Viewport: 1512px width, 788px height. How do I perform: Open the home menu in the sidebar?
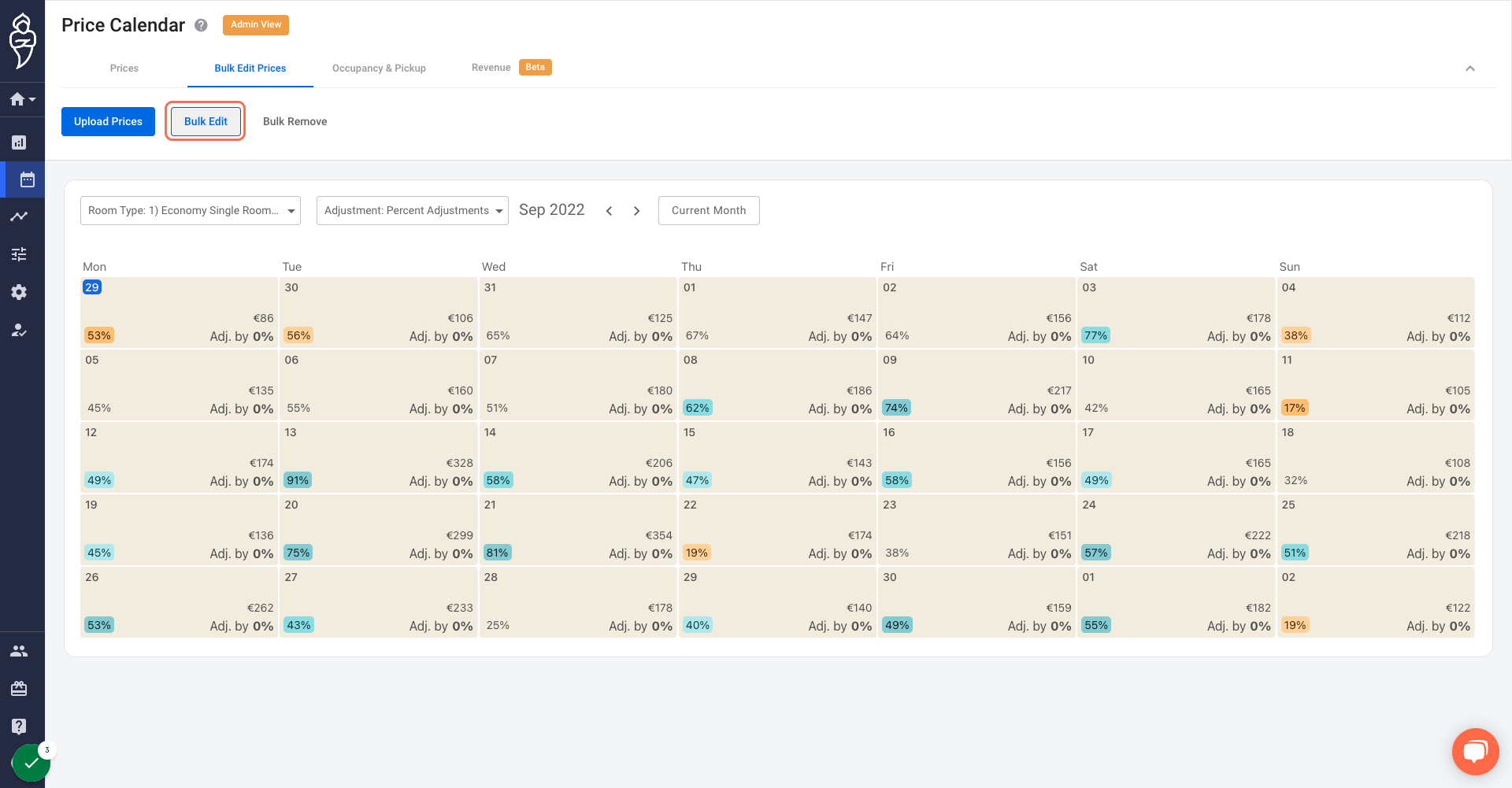coord(22,99)
